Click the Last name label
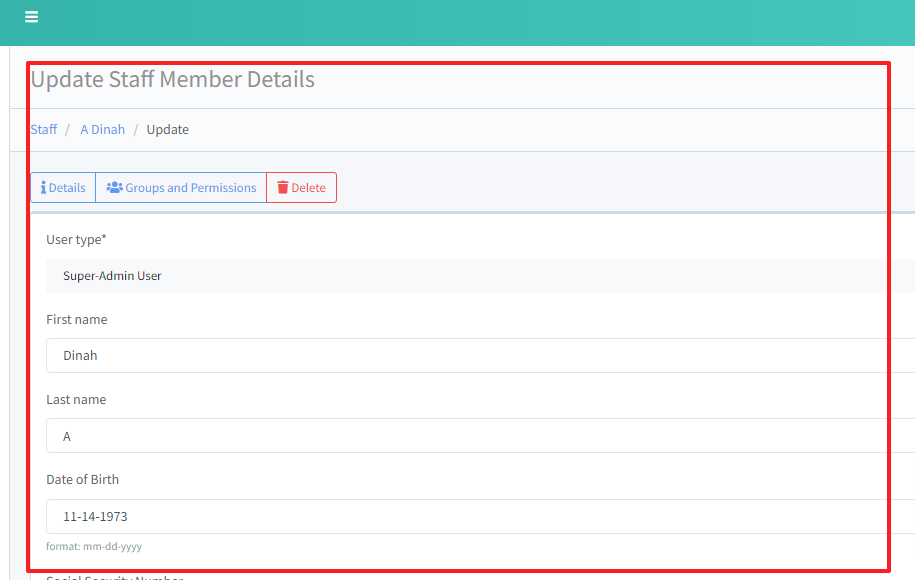This screenshot has height=580, width=915. (76, 400)
